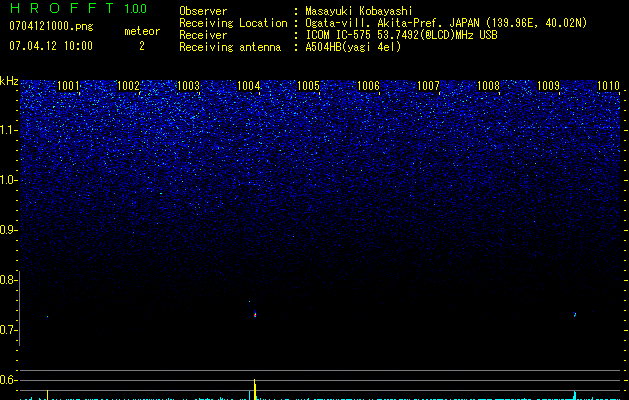This screenshot has height=400, width=629.
Task: Click the 1004 minute marker
Action: coord(248,86)
